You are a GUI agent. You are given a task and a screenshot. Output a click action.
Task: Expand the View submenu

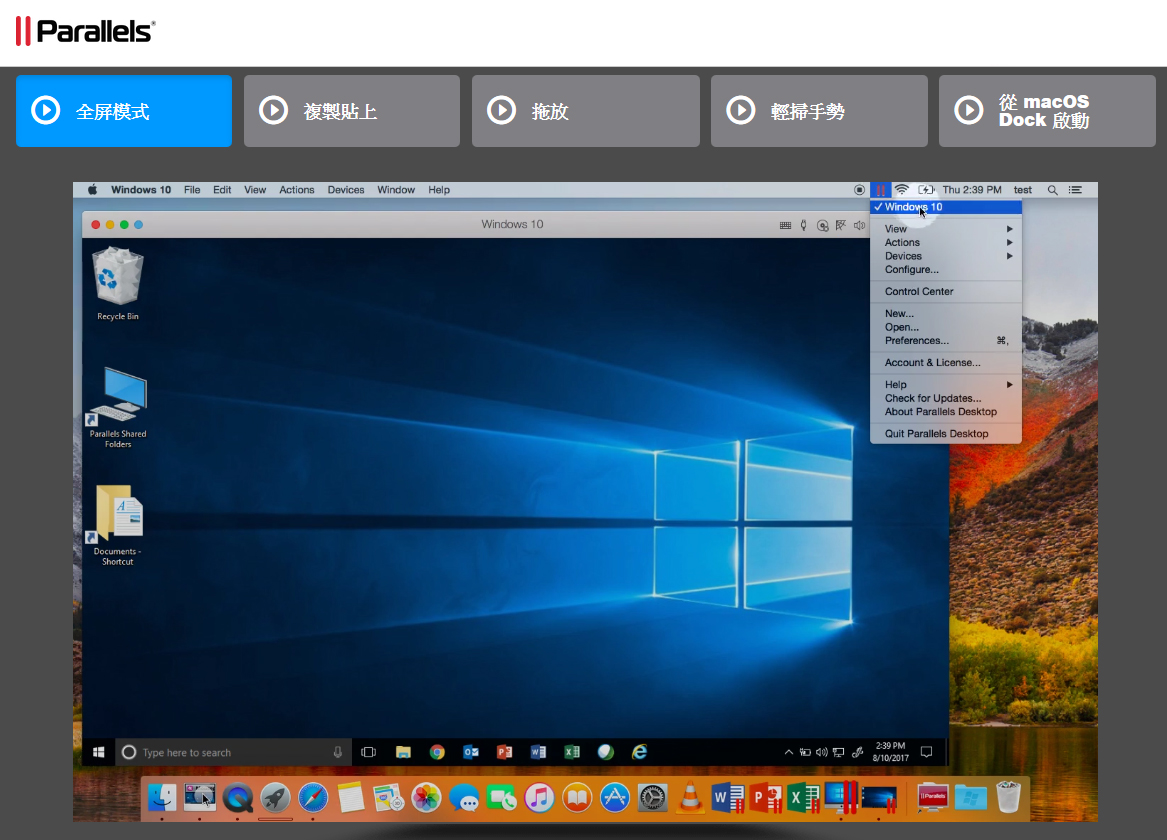click(945, 229)
